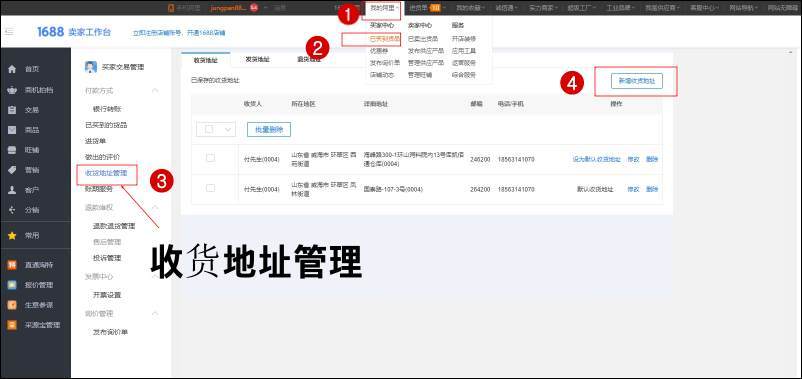802x379 pixels.
Task: Click 删除 for the 264200 address row
Action: pyautogui.click(x=652, y=189)
